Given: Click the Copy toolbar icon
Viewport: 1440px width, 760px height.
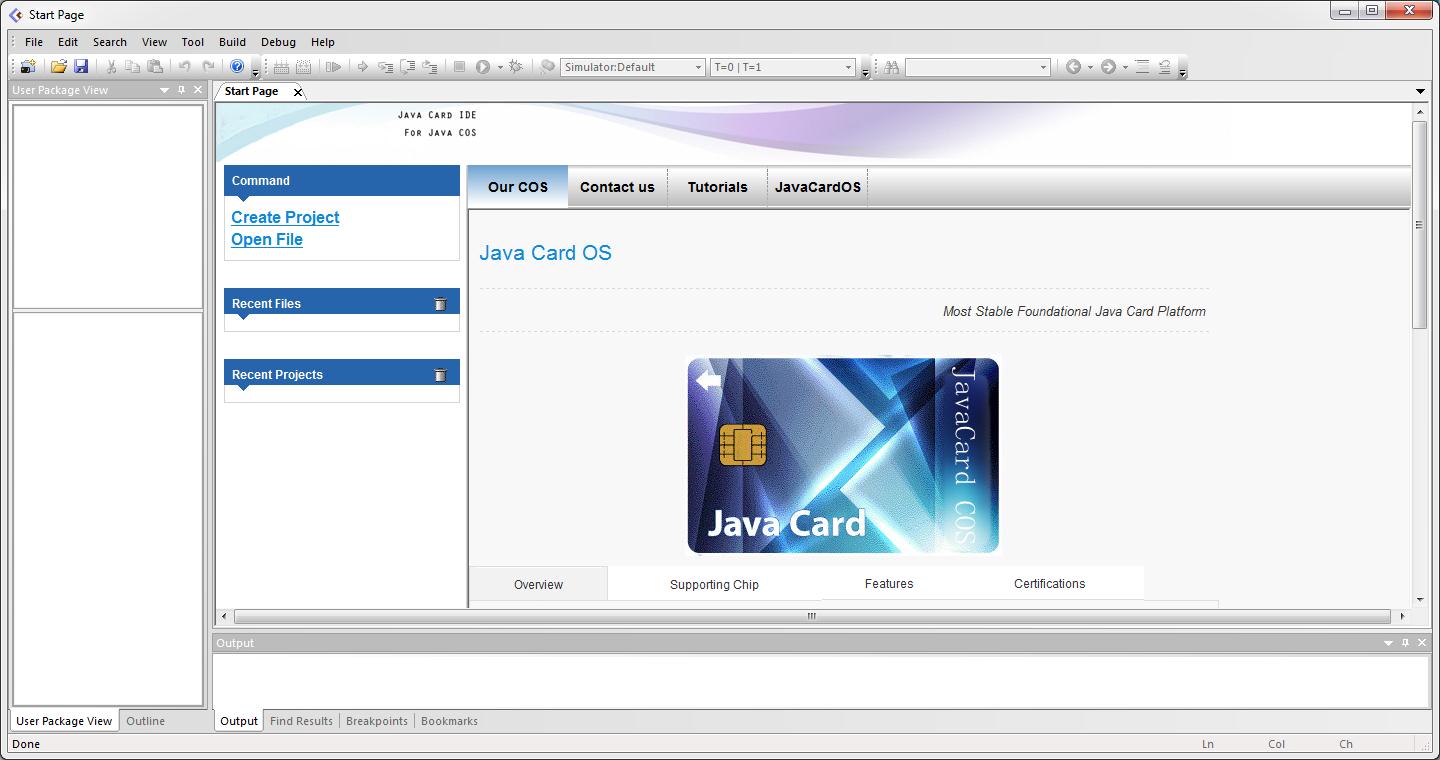Looking at the screenshot, I should [x=133, y=67].
